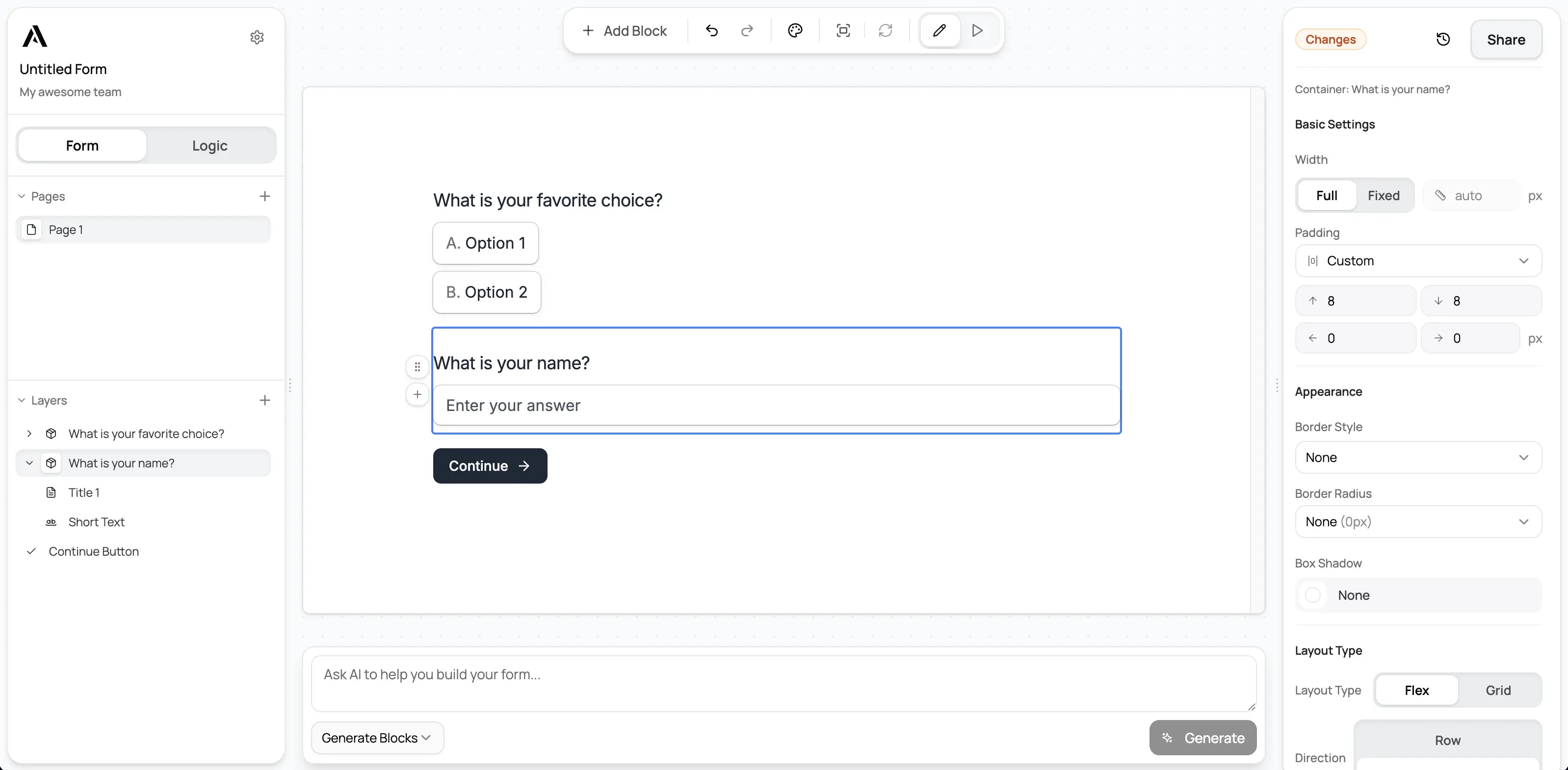Click the refresh icon in toolbar
Screen dimensions: 1568x770
tap(886, 30)
